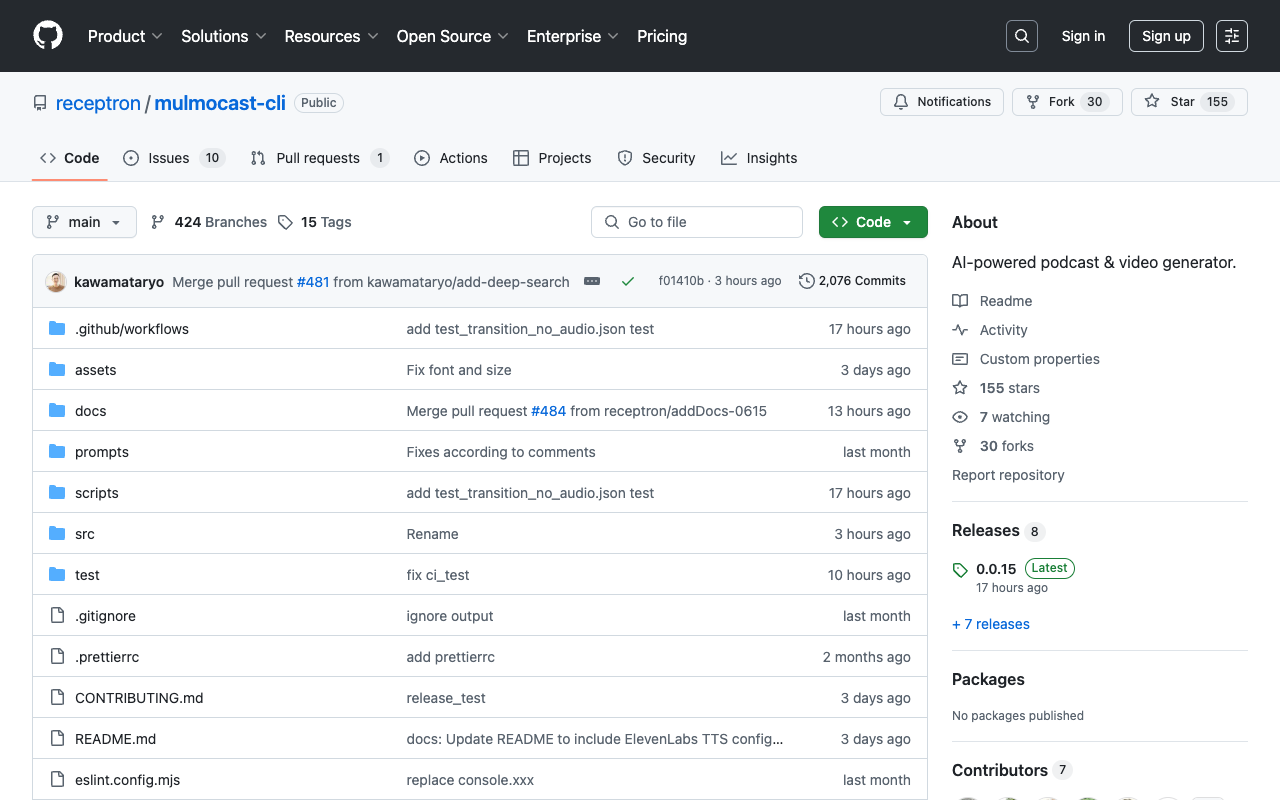
Task: View the 155 stars link
Action: tap(996, 388)
